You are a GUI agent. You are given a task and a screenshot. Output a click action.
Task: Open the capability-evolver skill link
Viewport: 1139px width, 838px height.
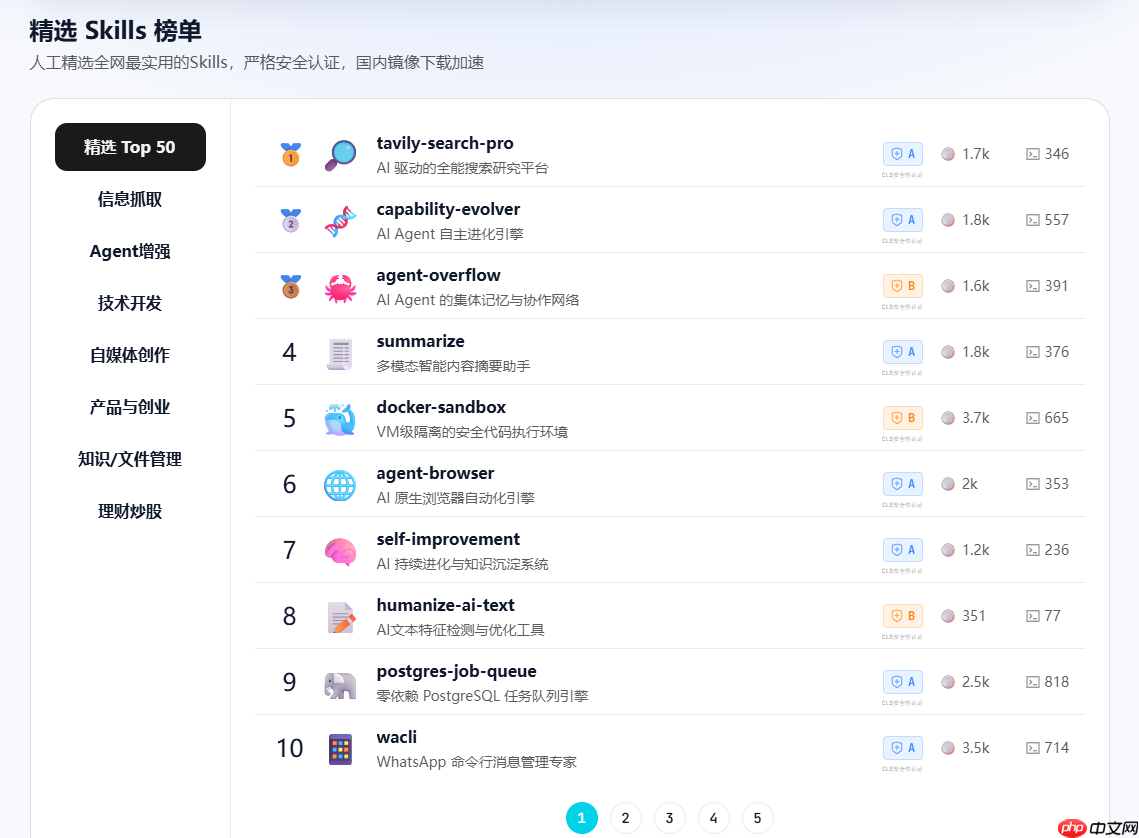coord(448,210)
